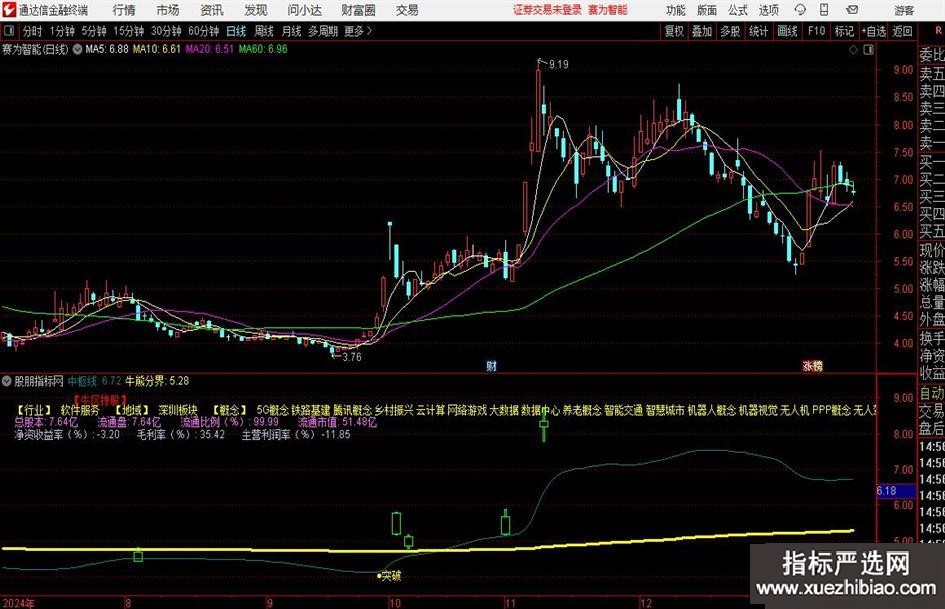Open the 公式 menu
The image size is (945, 609).
tap(738, 10)
